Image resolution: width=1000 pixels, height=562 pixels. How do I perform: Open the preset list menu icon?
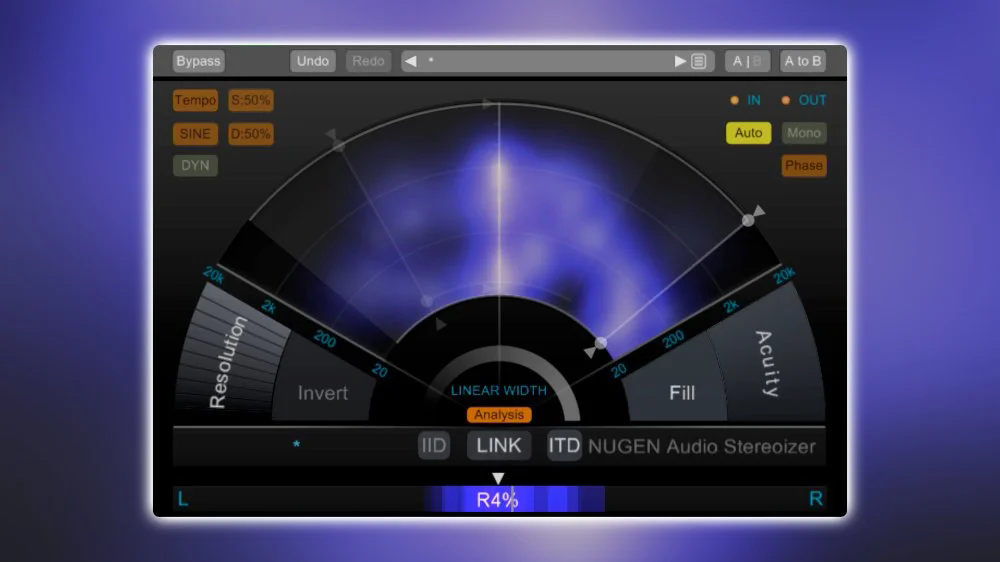(x=699, y=61)
